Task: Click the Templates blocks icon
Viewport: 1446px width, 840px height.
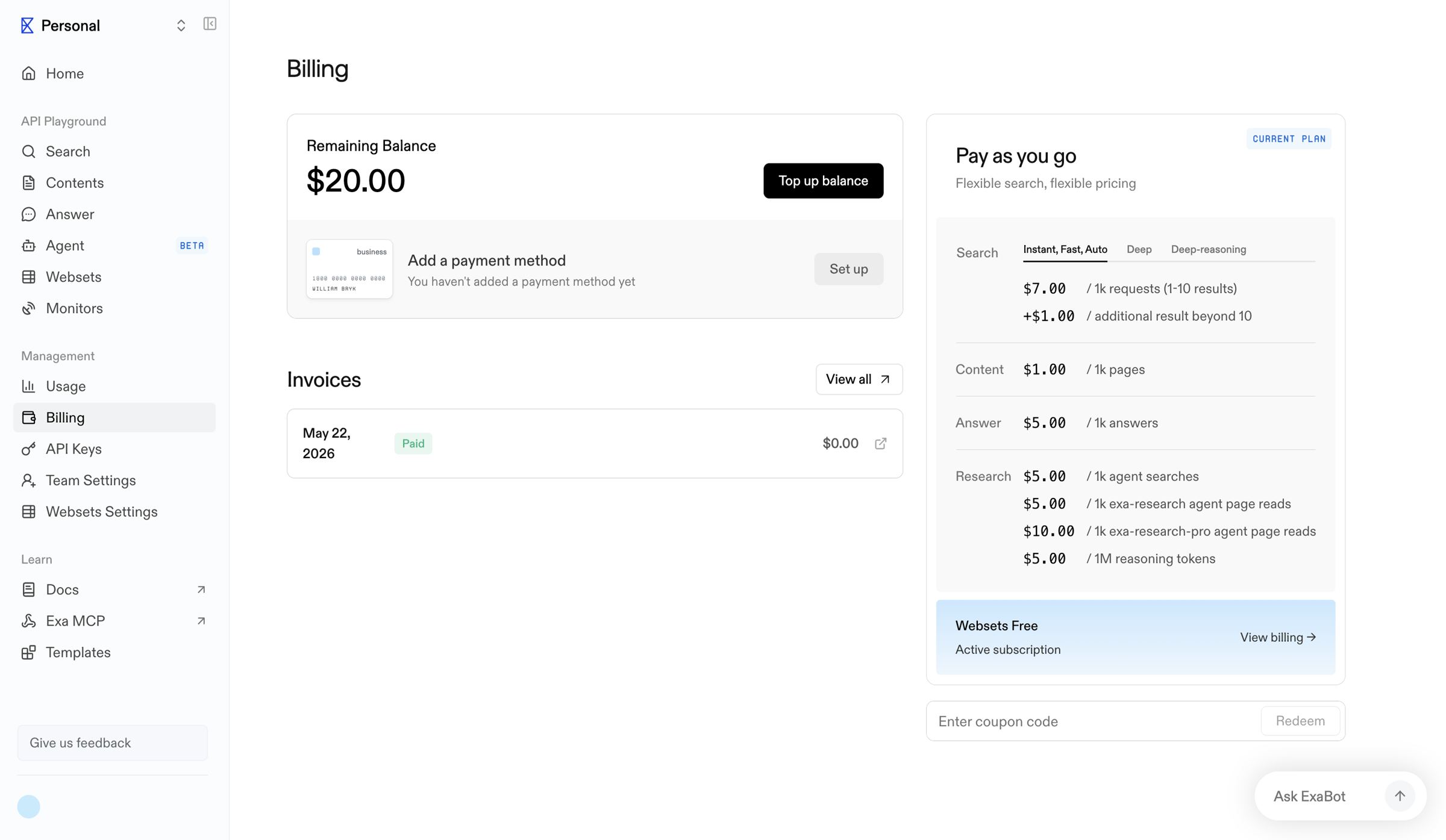Action: tap(29, 652)
